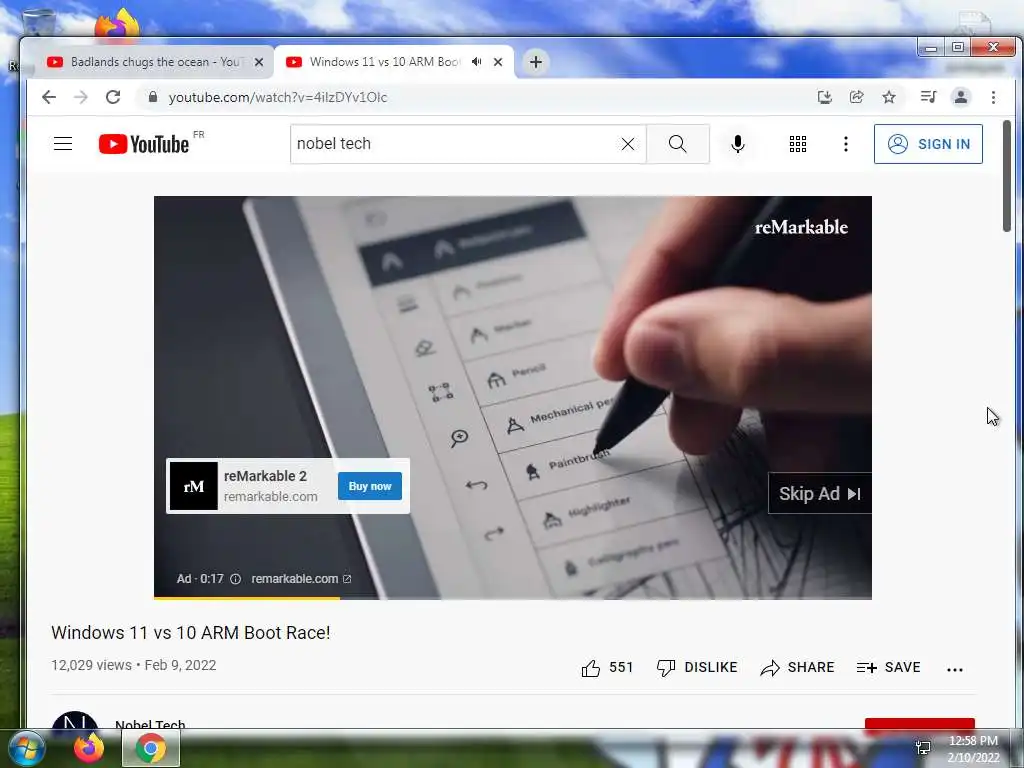
Task: Open the Chrome media control icon
Action: click(928, 97)
